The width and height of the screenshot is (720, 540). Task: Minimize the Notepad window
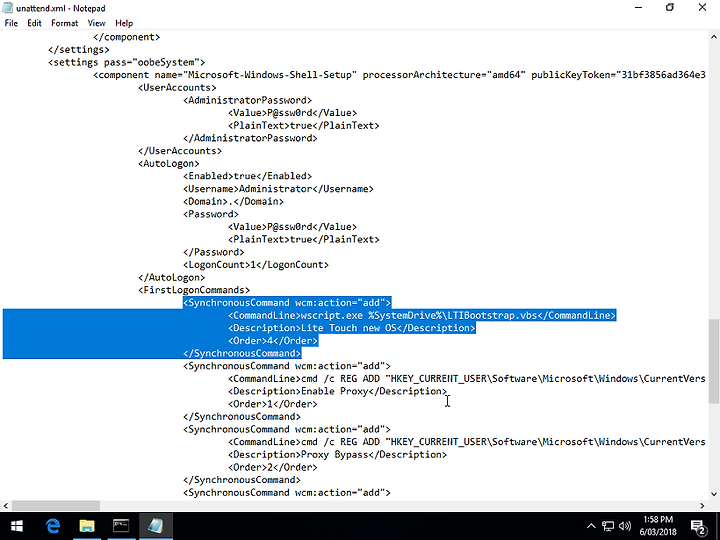click(x=638, y=8)
